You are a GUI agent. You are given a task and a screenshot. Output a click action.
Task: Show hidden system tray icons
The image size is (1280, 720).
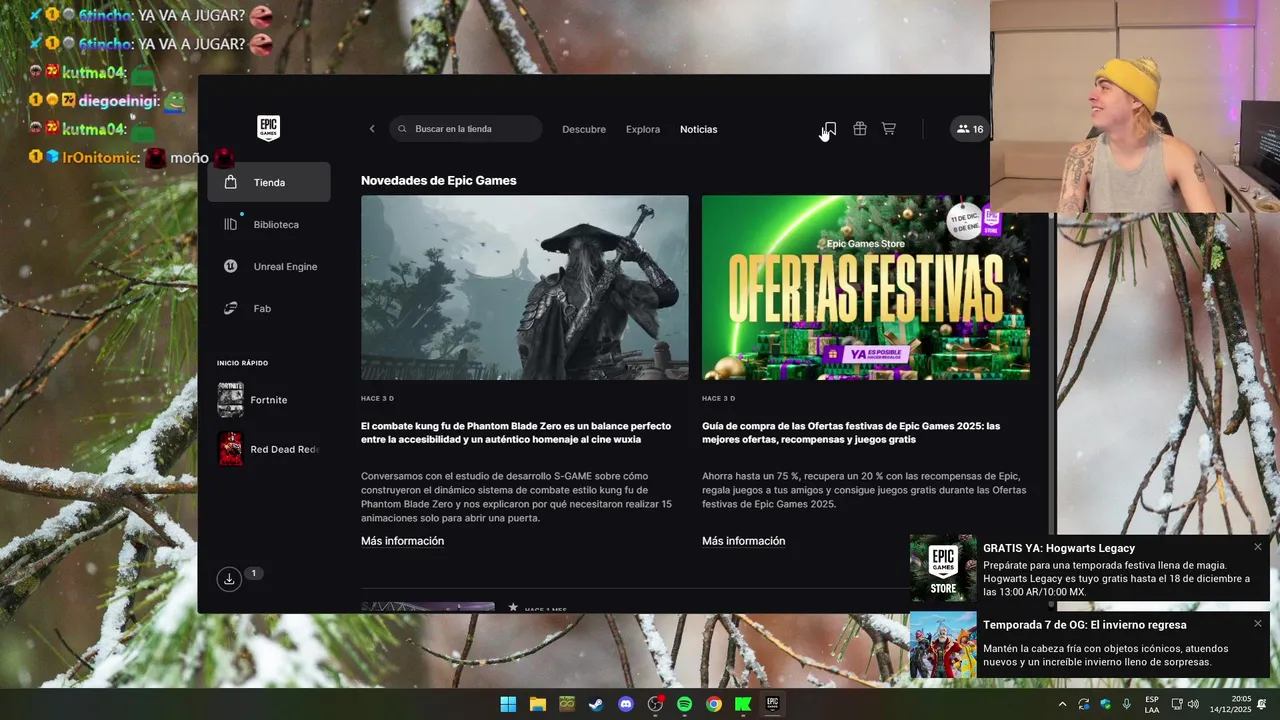[1062, 704]
